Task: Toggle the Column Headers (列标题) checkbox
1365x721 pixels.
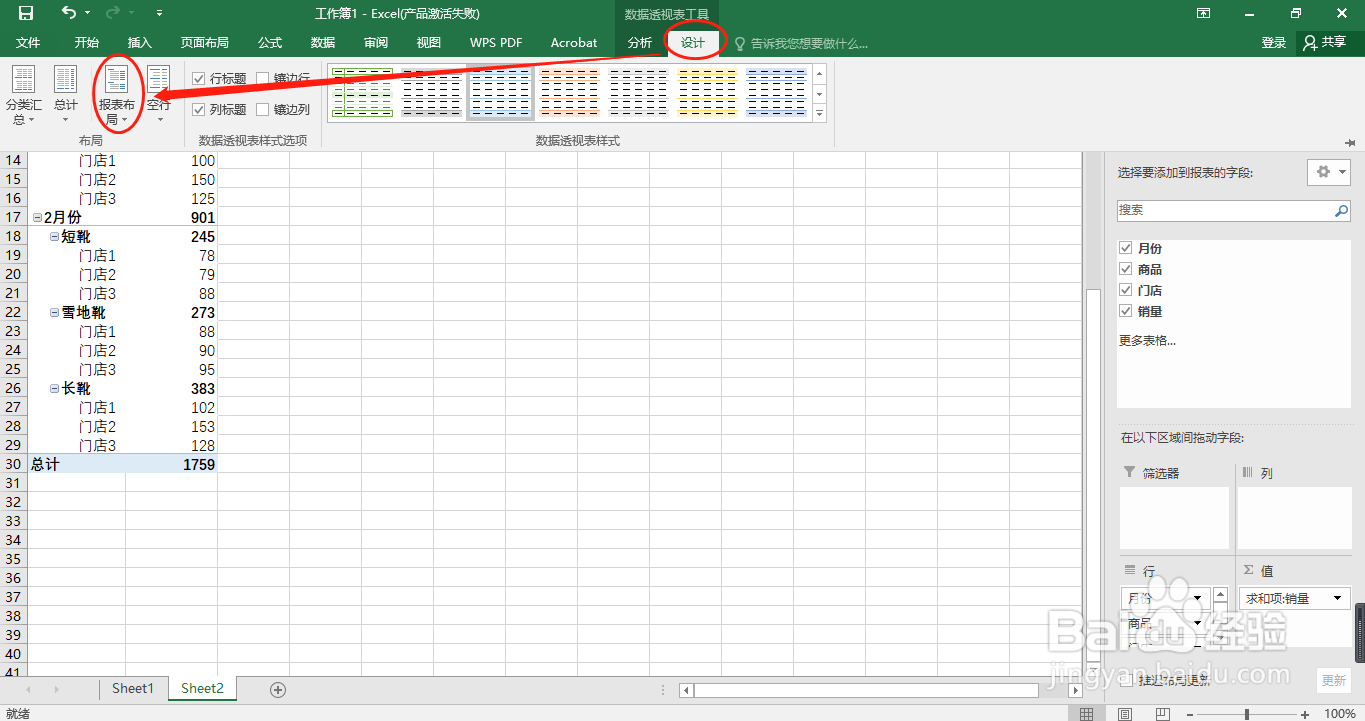Action: 199,109
